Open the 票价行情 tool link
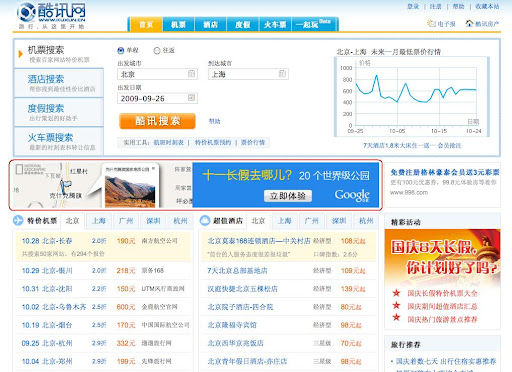512x372 pixels. point(253,143)
